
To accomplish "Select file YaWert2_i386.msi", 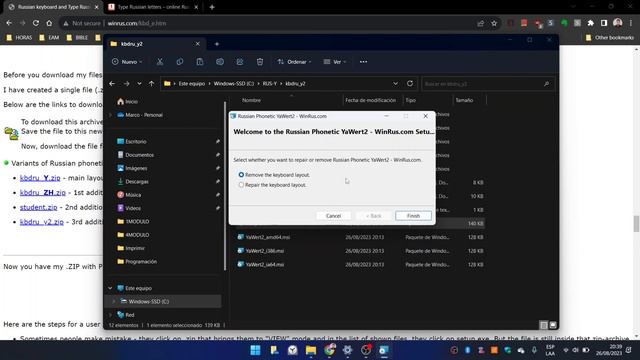I will coord(264,251).
